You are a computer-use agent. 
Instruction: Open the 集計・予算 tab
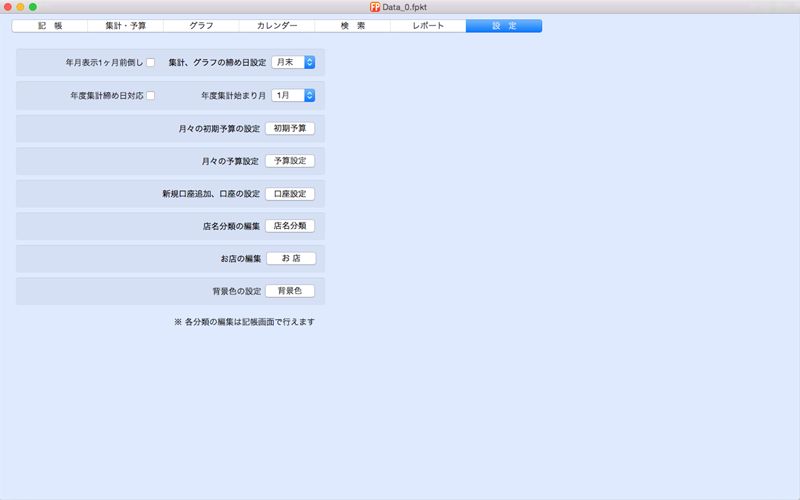pyautogui.click(x=126, y=26)
